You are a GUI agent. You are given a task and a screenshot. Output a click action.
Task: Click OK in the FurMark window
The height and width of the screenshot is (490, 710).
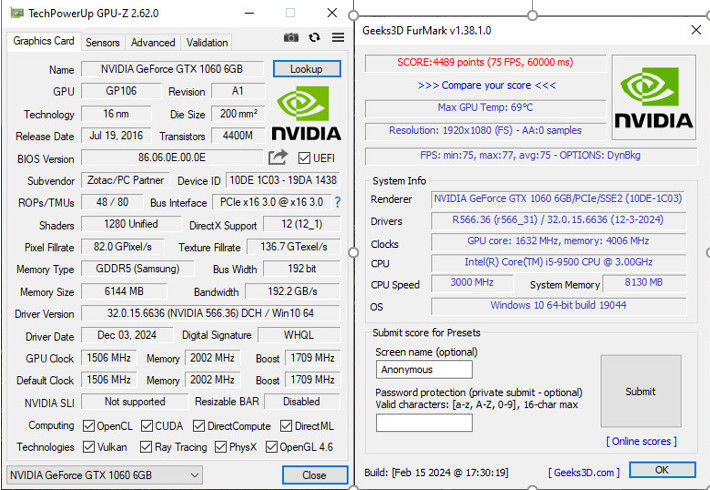[662, 470]
